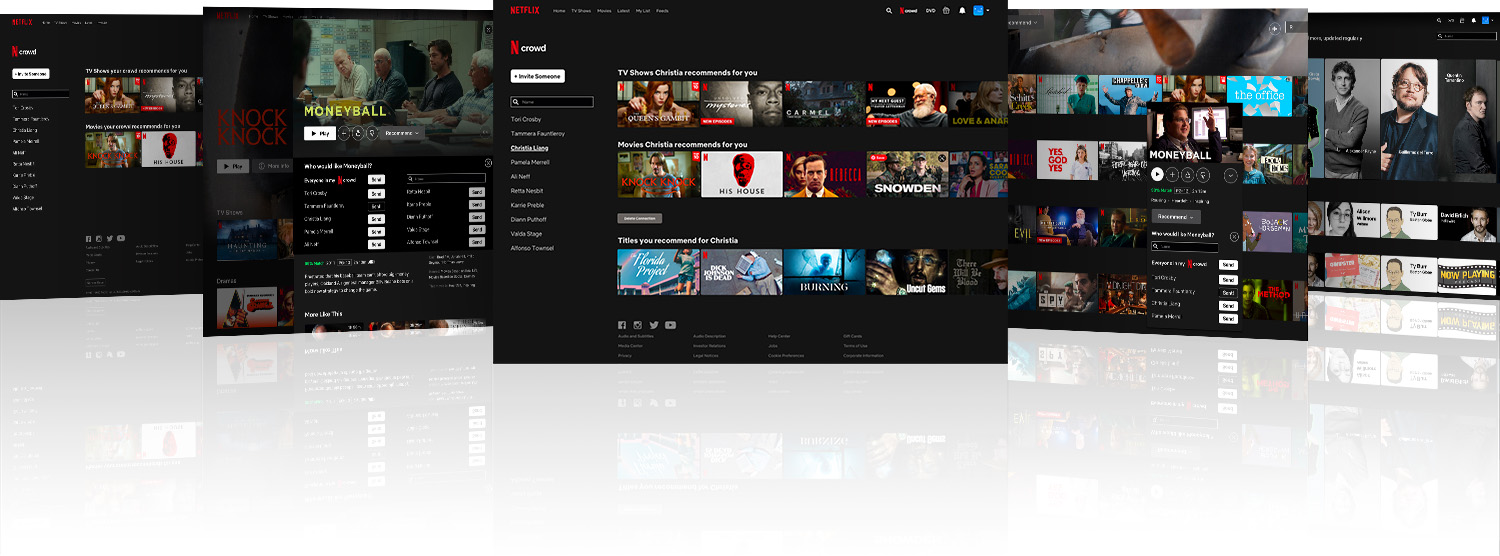Screen dimensions: 1500x556
Task: Open The Queen's Gambit thumbnail
Action: 658,104
